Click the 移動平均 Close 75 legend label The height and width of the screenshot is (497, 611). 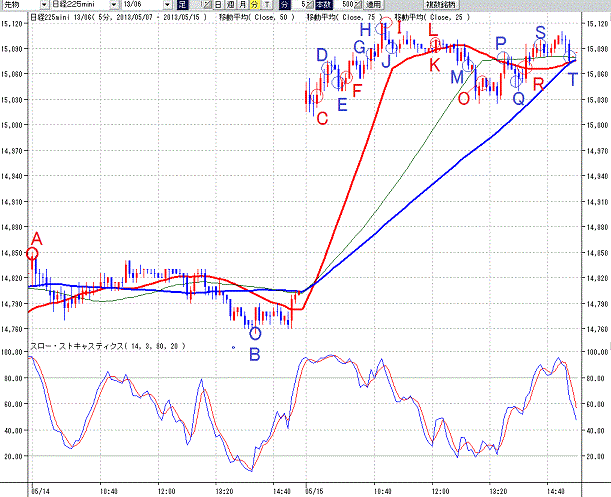pos(345,17)
